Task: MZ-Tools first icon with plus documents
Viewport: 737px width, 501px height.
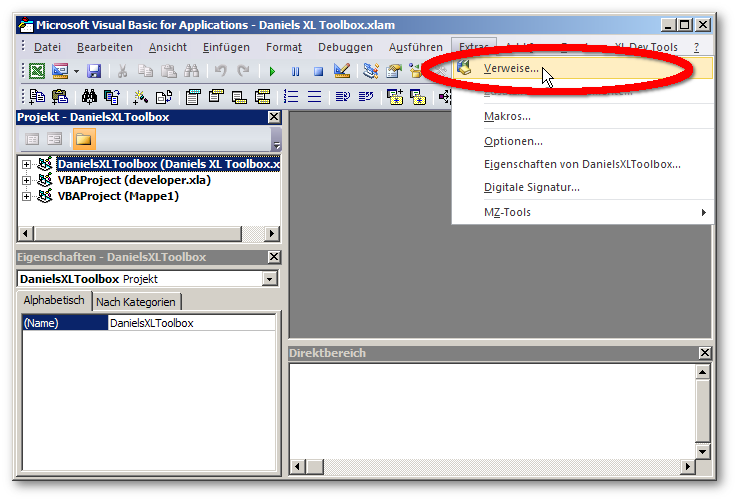Action: pyautogui.click(x=37, y=97)
